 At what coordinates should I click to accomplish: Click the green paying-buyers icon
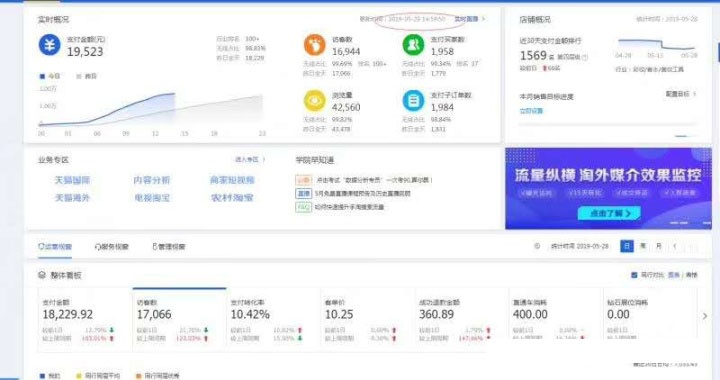click(413, 45)
